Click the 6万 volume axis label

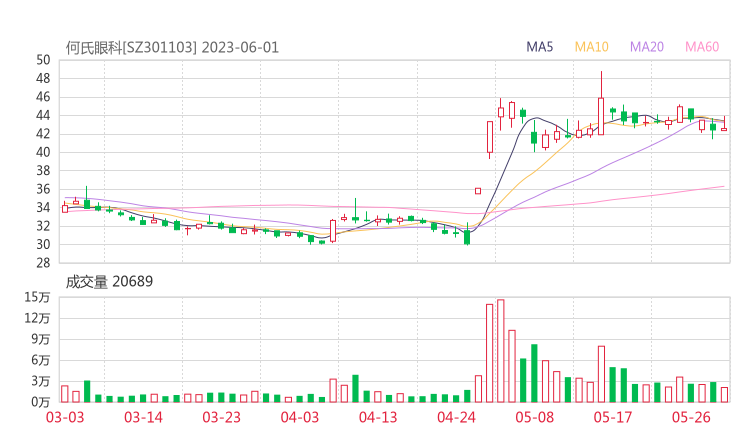(41, 360)
